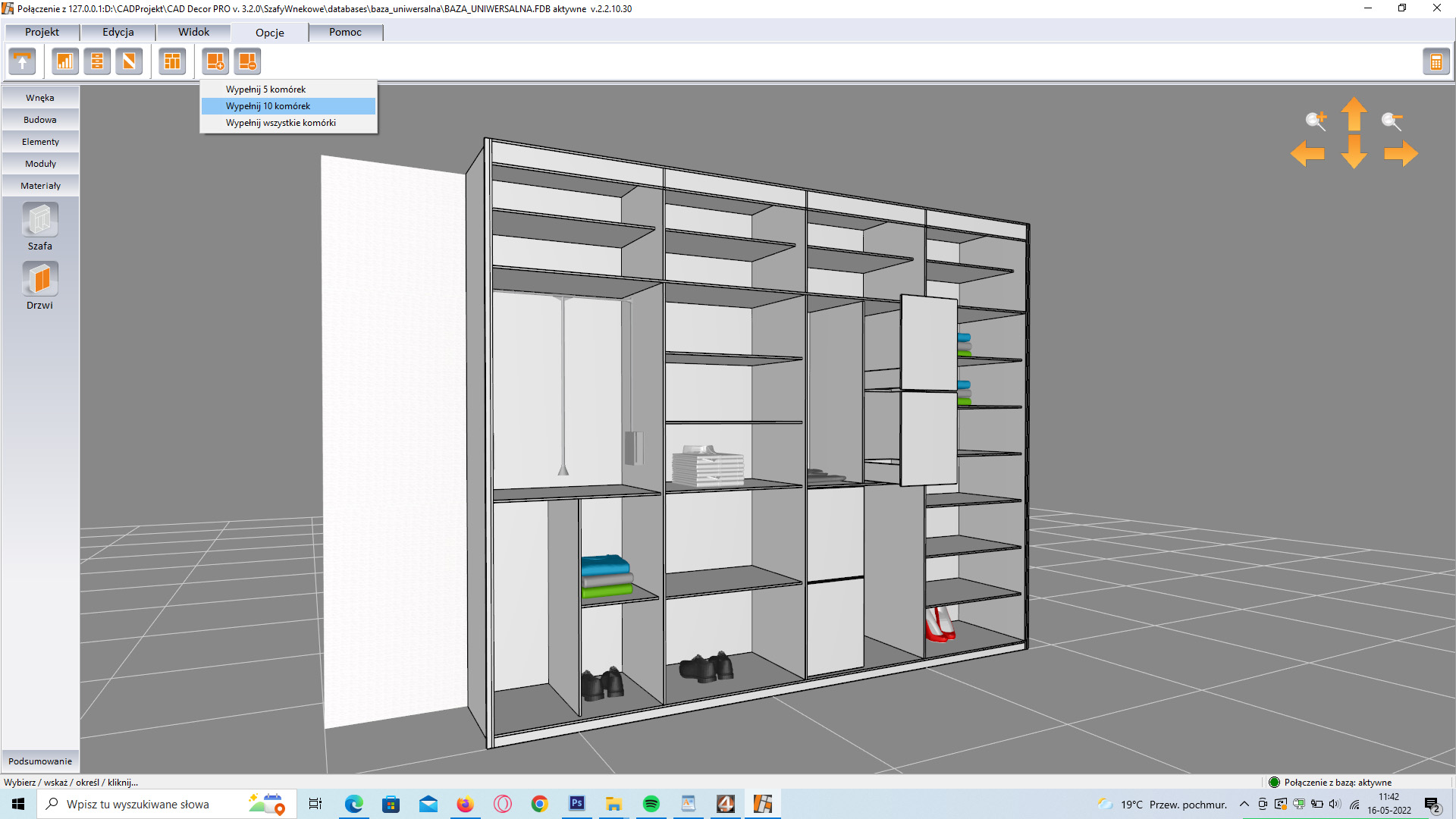Zoom out with the magnifier minus icon

point(1392,120)
